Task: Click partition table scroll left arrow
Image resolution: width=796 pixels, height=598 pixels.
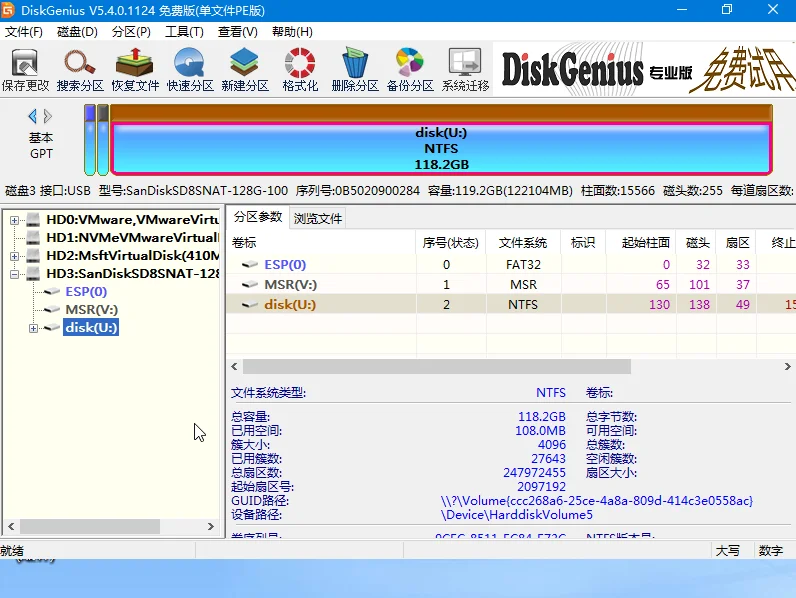Action: [x=234, y=366]
